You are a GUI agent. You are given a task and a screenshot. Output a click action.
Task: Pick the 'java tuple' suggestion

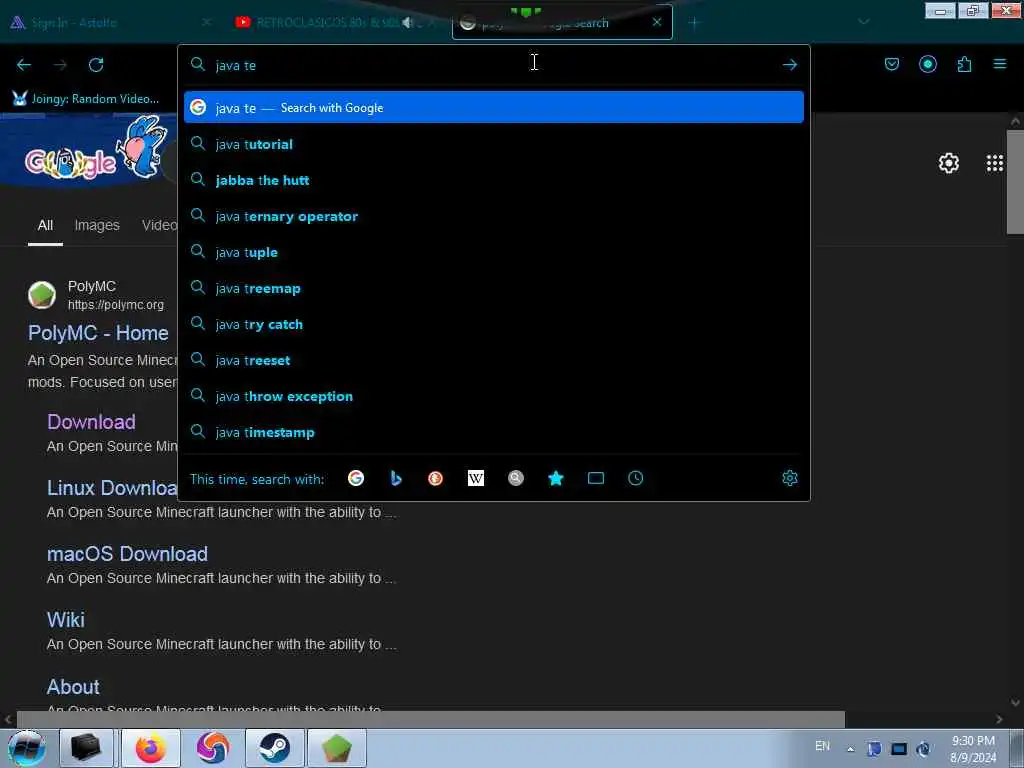pyautogui.click(x=494, y=252)
